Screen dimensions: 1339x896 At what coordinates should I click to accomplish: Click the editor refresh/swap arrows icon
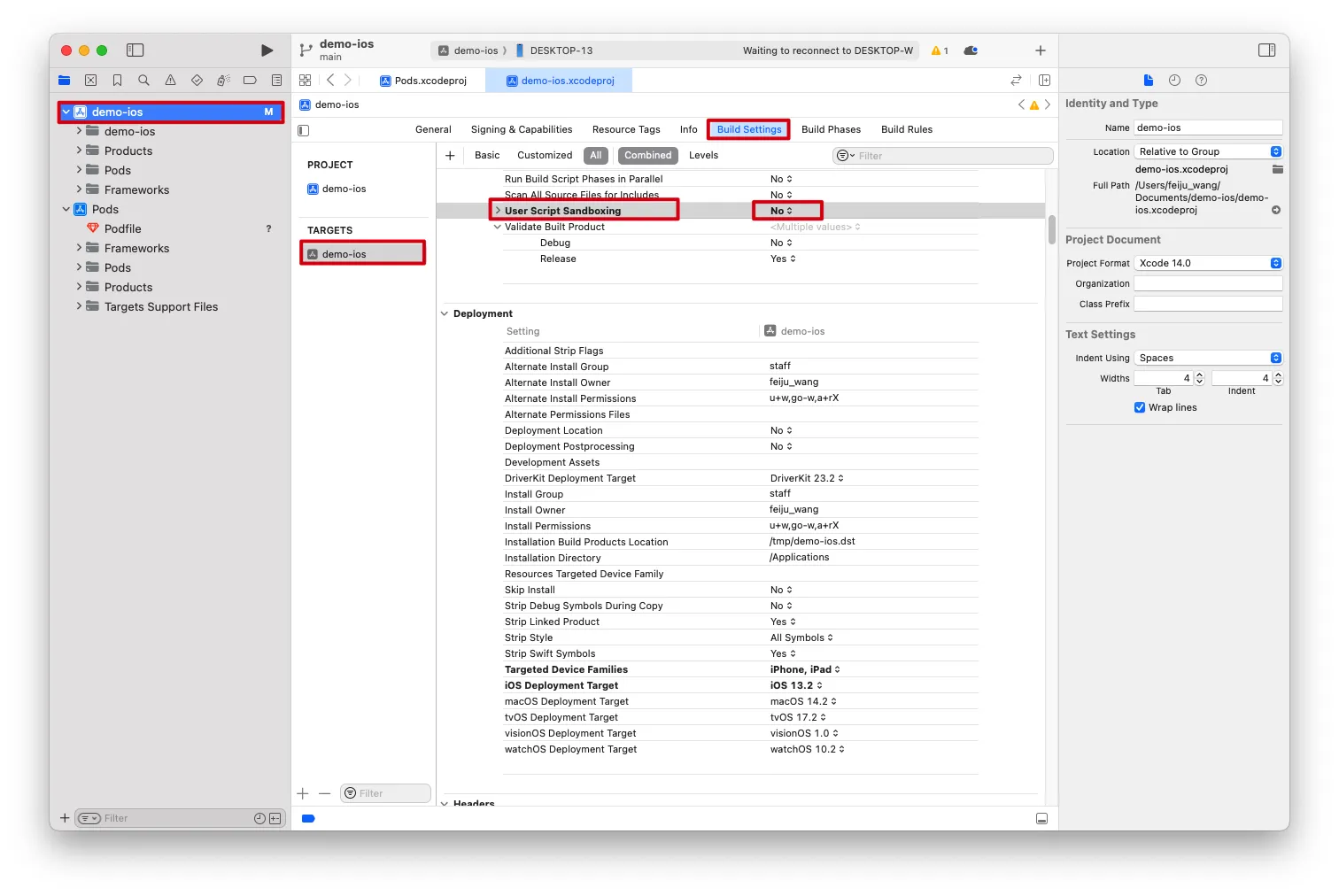coord(1016,81)
